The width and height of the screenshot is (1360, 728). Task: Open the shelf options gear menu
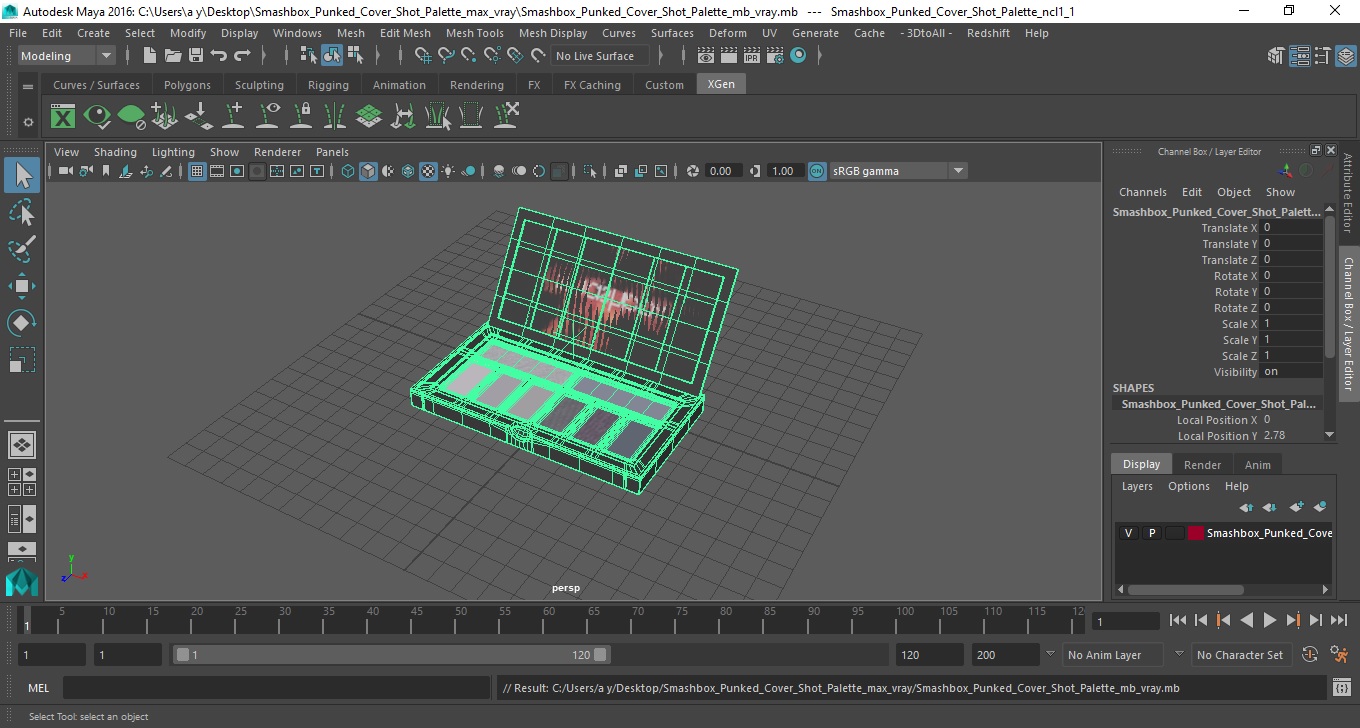pos(28,122)
